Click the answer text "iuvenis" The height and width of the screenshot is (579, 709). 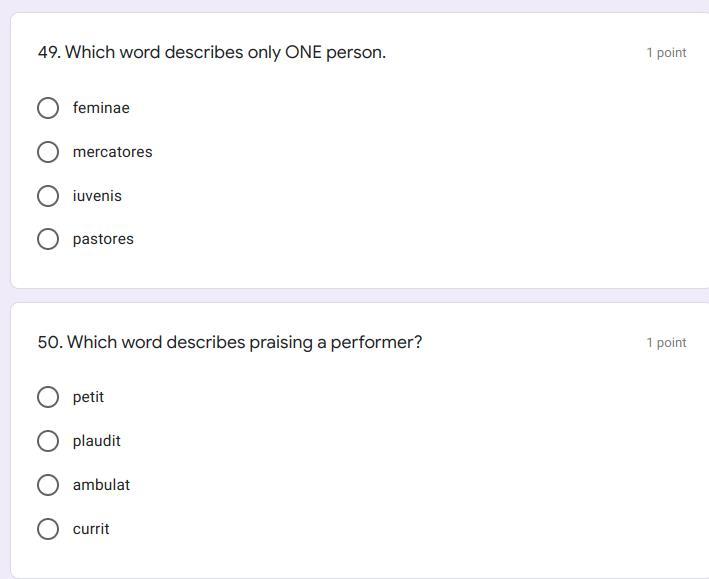[x=97, y=196]
